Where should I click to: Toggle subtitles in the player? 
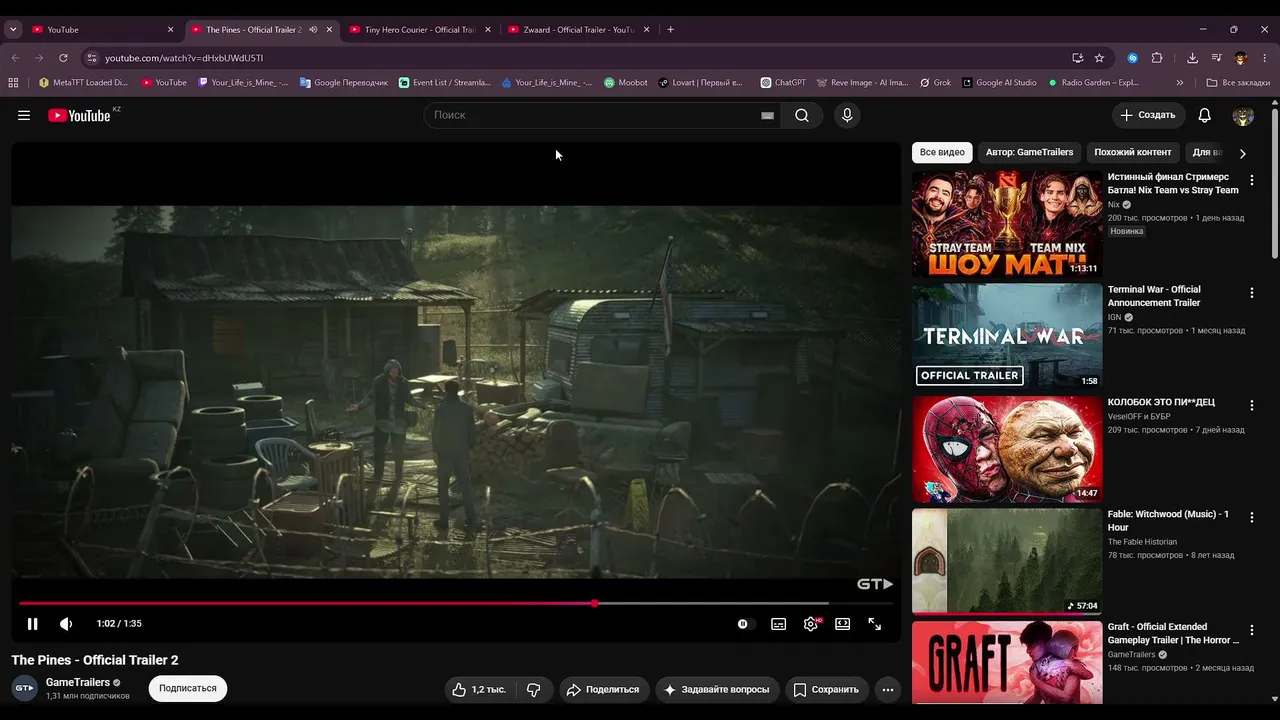tap(778, 624)
